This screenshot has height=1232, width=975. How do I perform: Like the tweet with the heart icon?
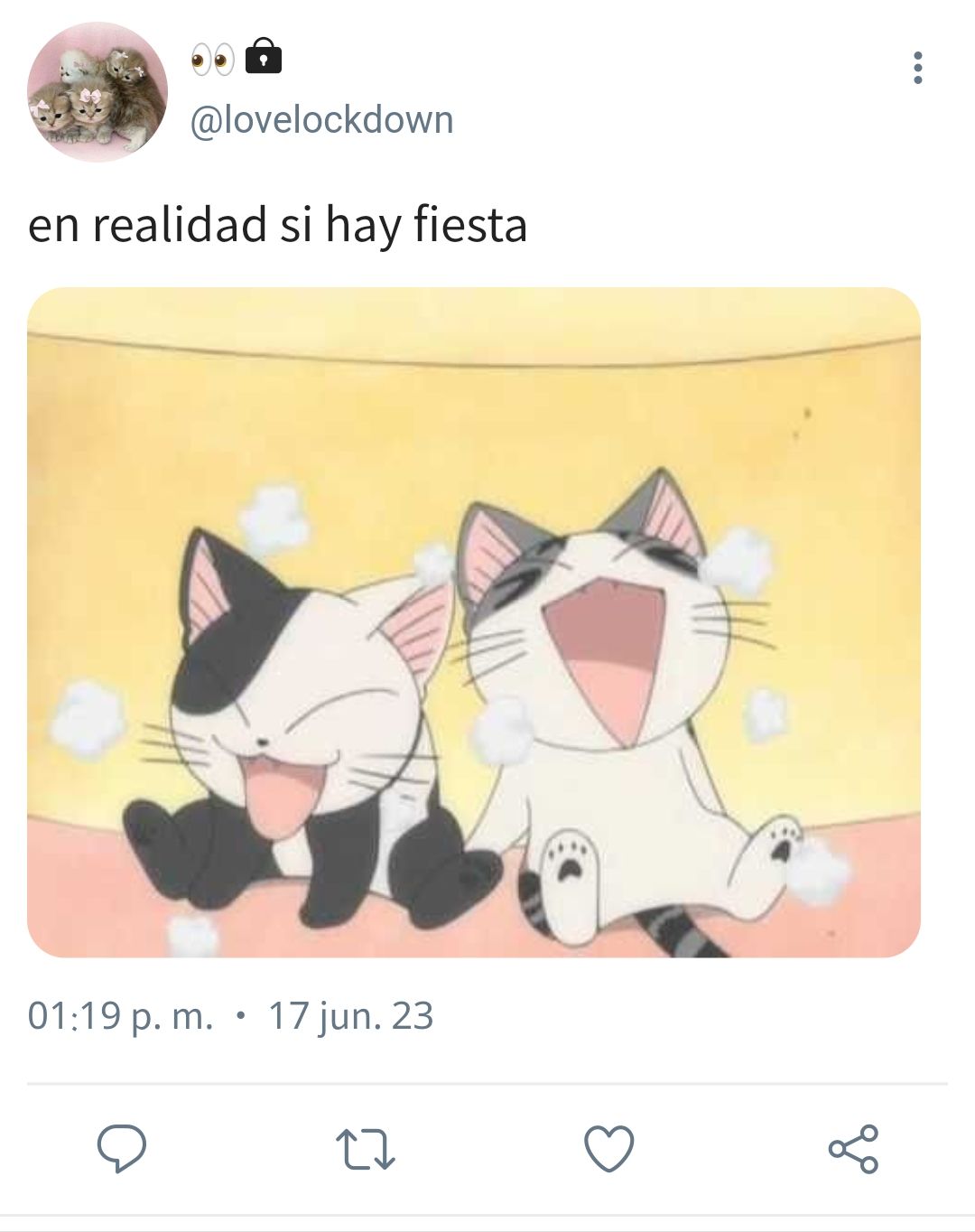coord(609,1149)
